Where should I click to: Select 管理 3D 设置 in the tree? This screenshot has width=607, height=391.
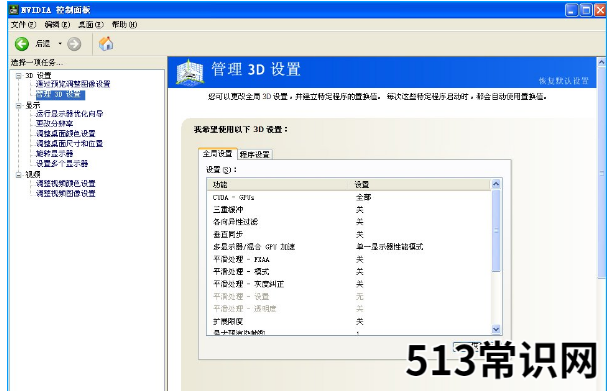tap(60, 94)
